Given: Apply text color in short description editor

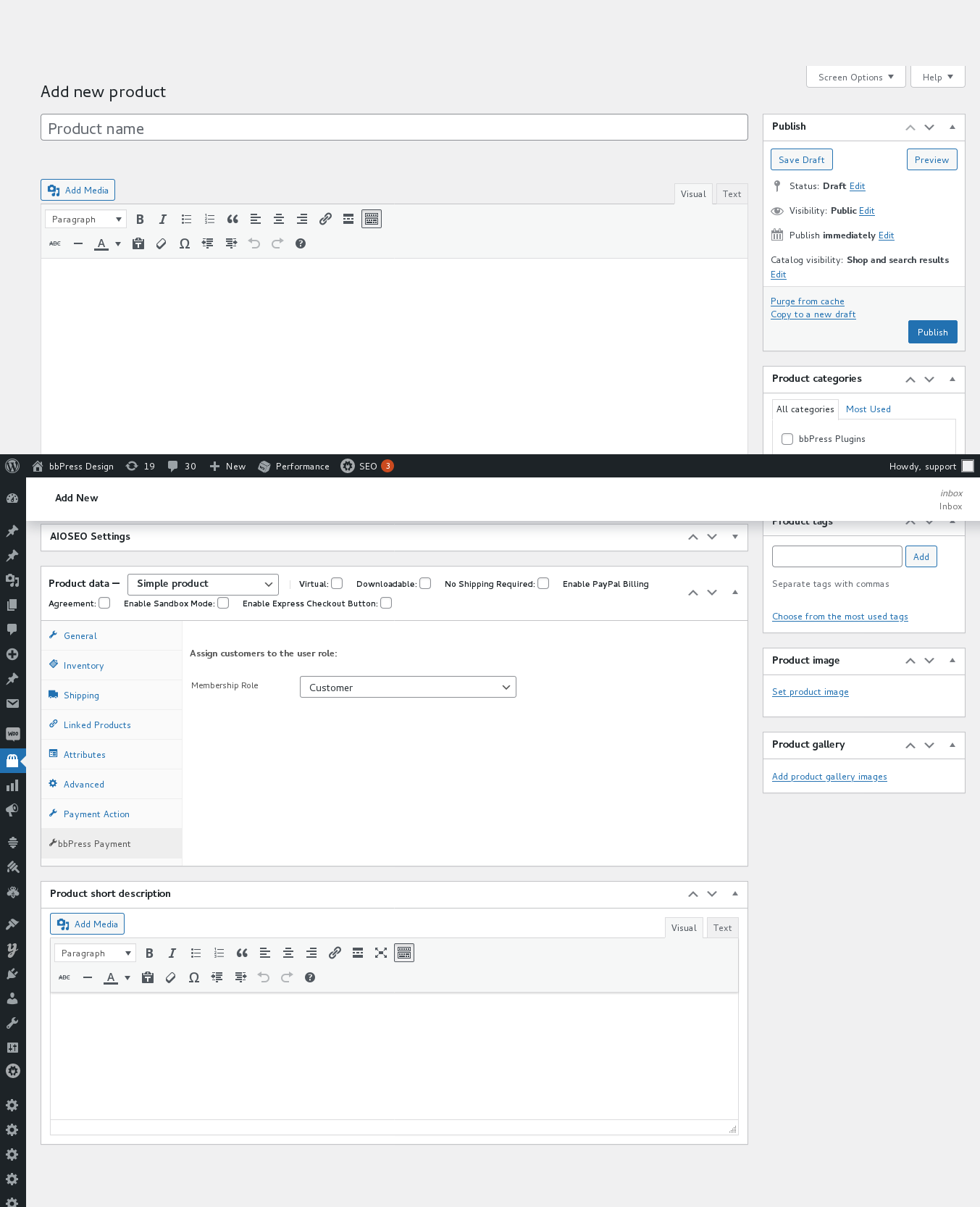Looking at the screenshot, I should [x=111, y=977].
